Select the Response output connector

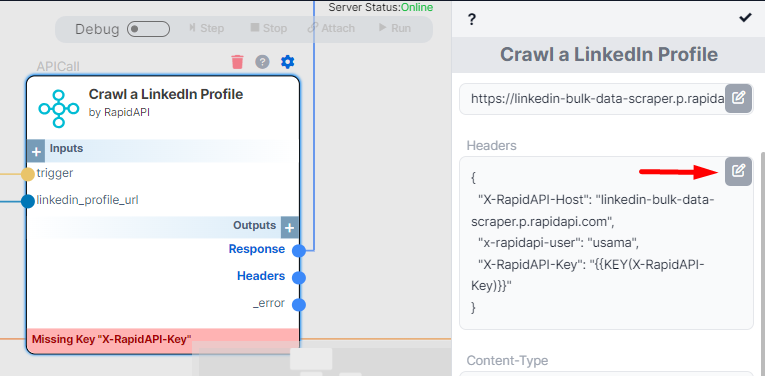(x=299, y=251)
